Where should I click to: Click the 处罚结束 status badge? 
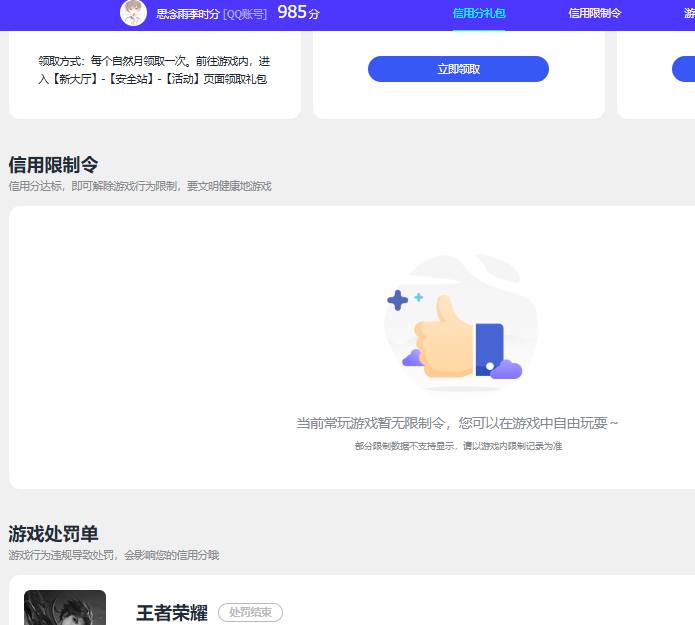[250, 612]
